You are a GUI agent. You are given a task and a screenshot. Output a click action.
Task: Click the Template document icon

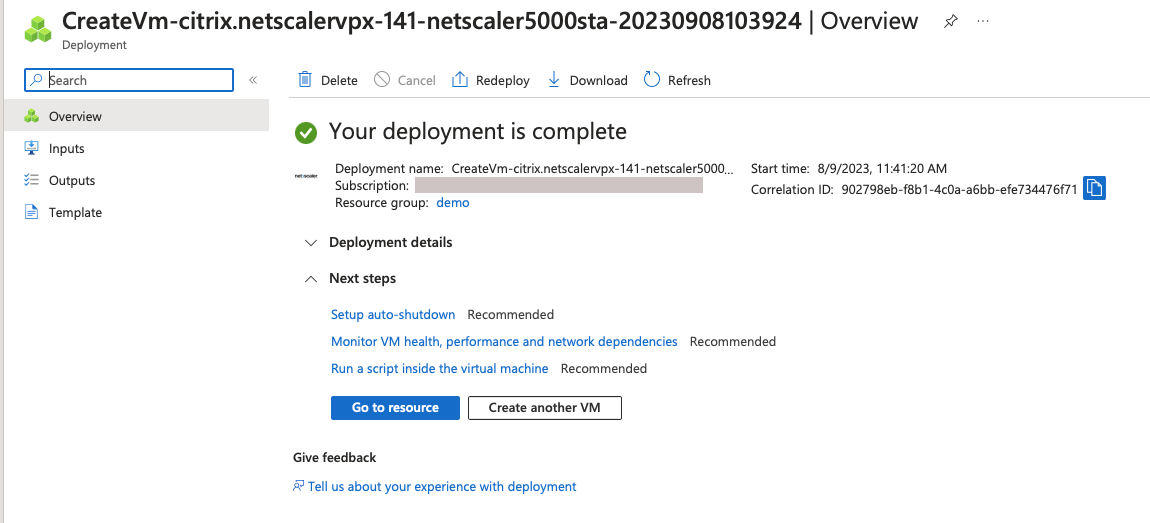click(32, 213)
